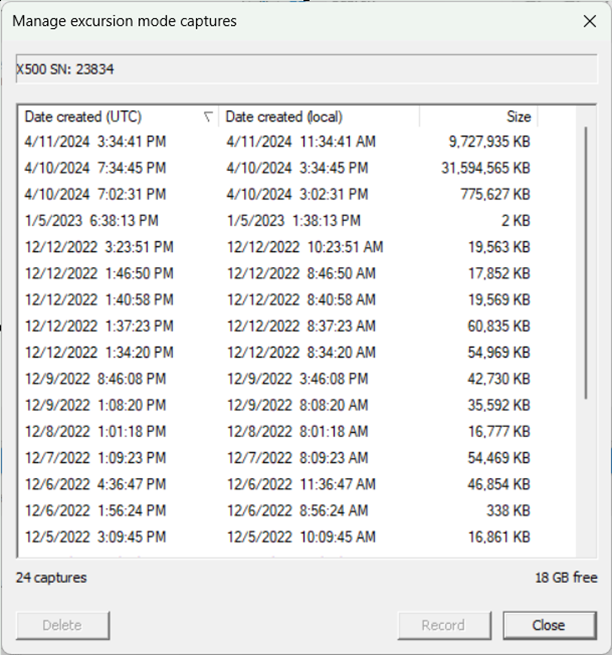Select capture 12/6/2022 4:36:47 PM
Screen dimensions: 612x655
[95, 484]
